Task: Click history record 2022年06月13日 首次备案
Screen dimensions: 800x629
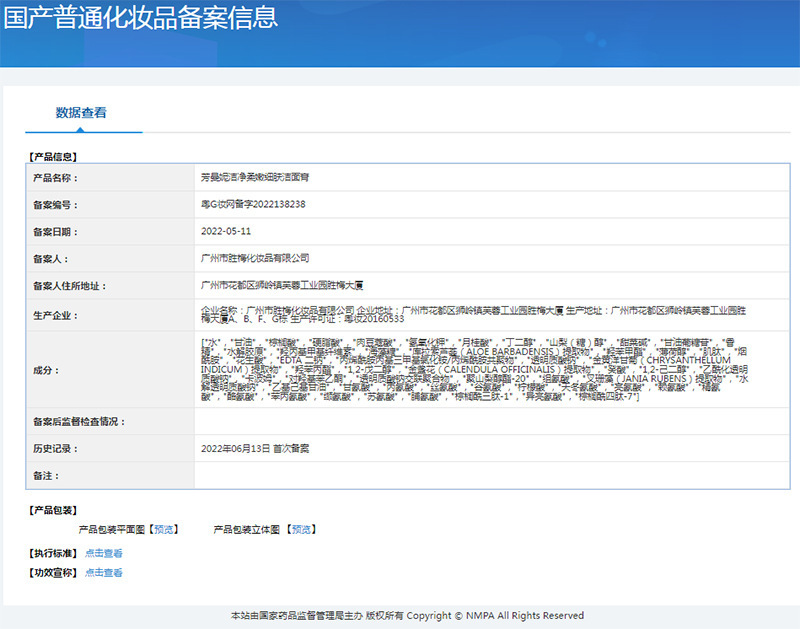Action: pos(255,448)
